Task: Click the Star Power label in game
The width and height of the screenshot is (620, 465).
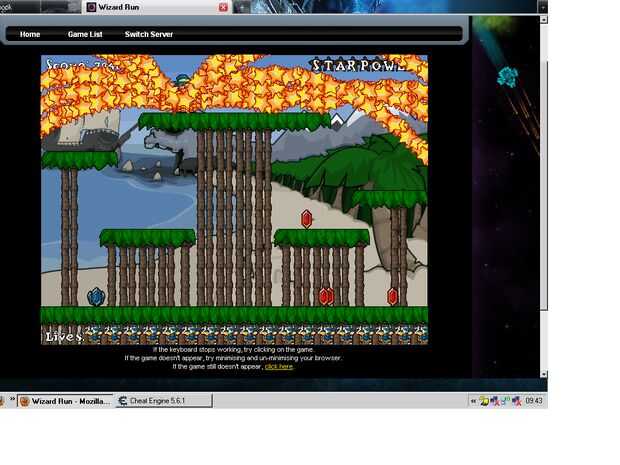Action: coord(359,66)
